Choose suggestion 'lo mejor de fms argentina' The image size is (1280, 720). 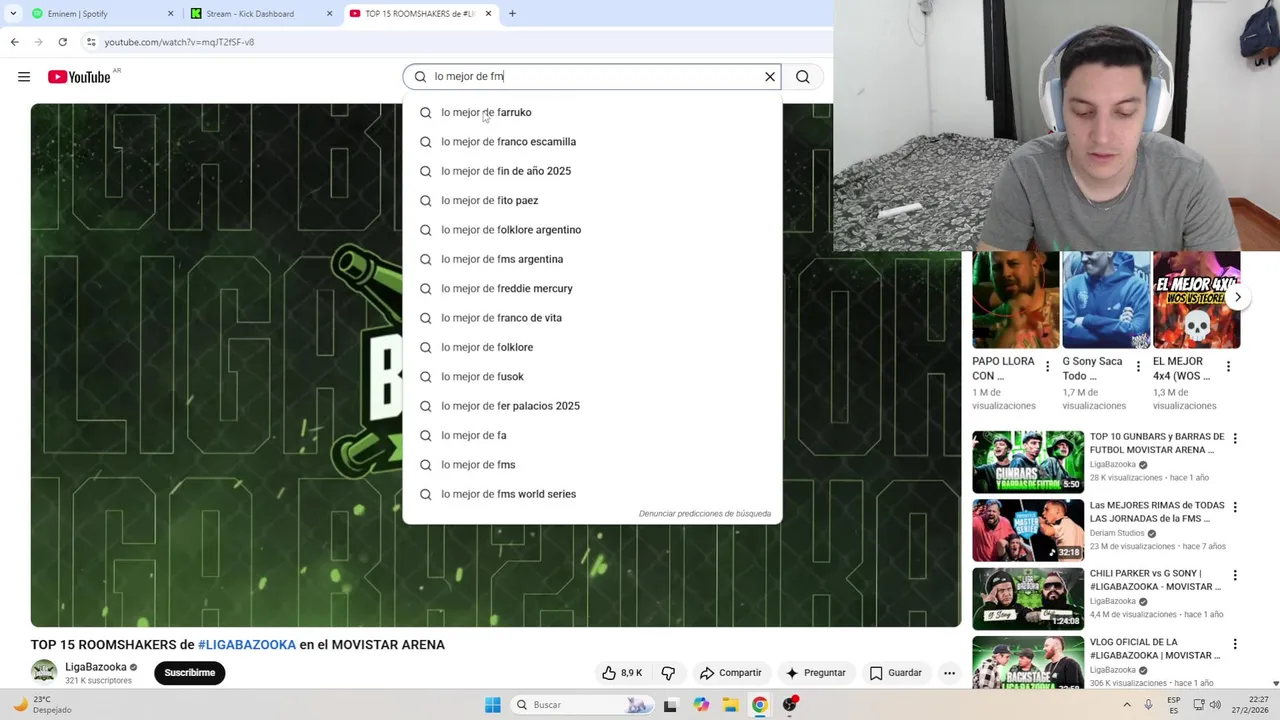592,259
